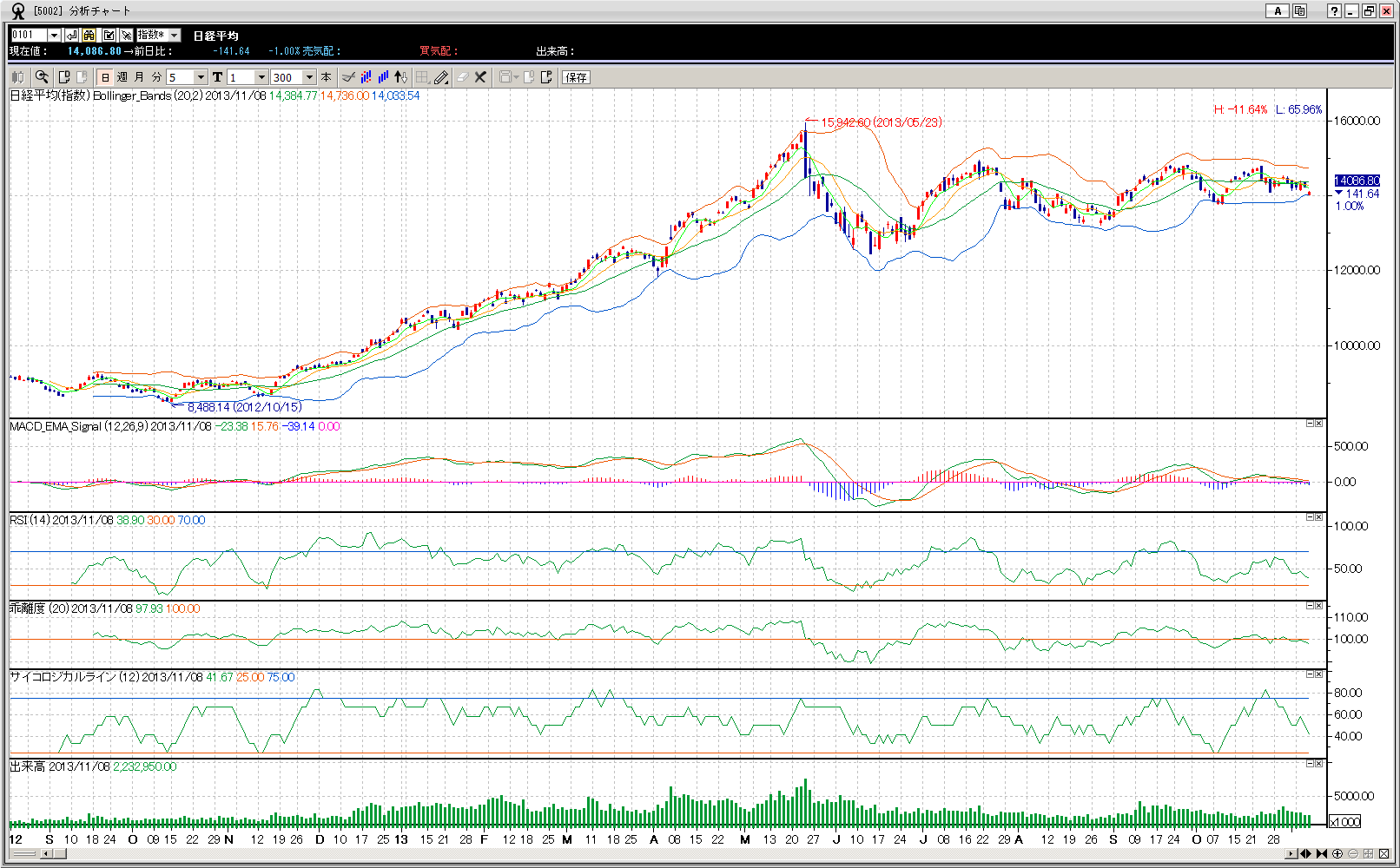Click the A font button in title bar
The width and height of the screenshot is (1400, 868).
click(x=1277, y=11)
